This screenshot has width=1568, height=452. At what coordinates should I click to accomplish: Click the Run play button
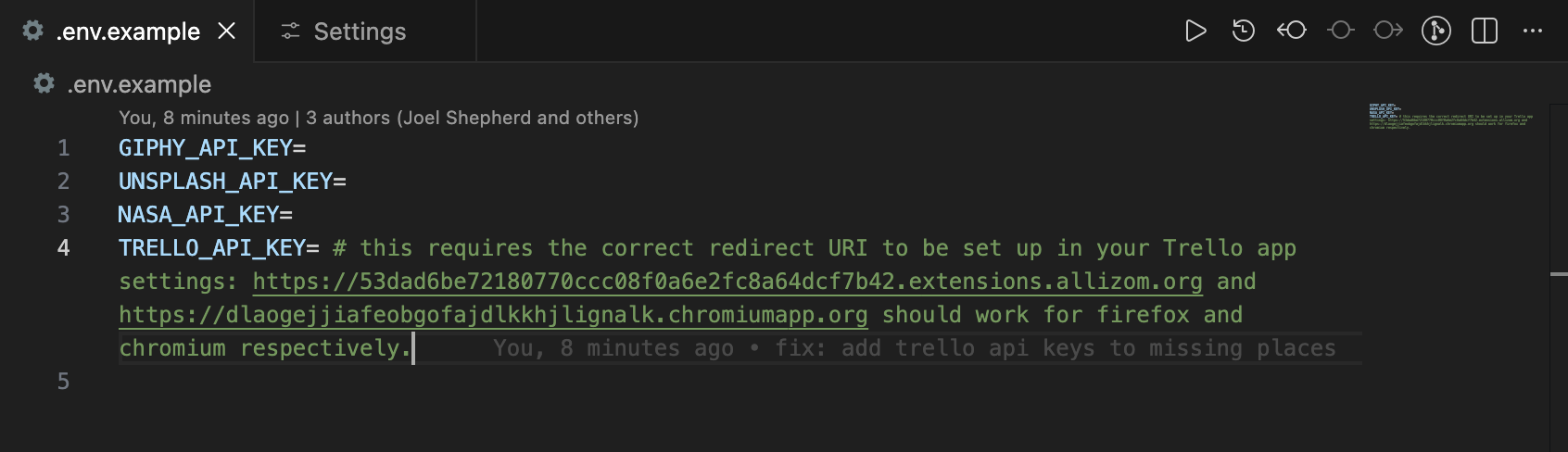1195,31
